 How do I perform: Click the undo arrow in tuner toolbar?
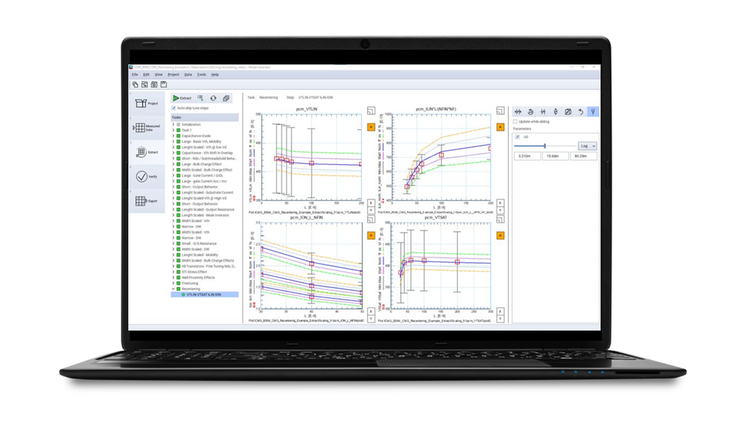pos(581,111)
